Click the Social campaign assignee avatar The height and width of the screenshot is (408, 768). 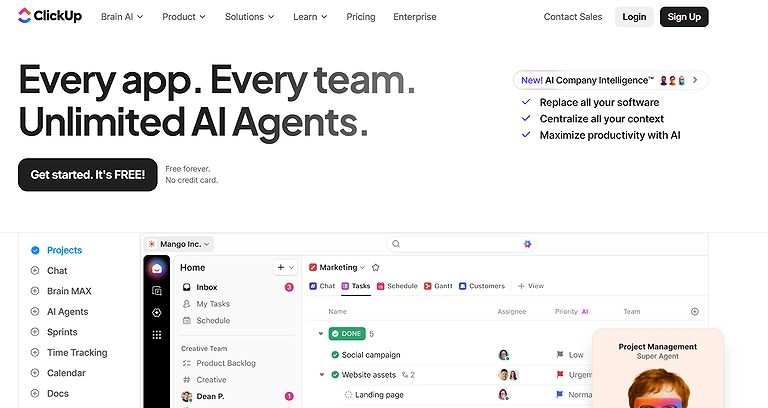(x=504, y=355)
